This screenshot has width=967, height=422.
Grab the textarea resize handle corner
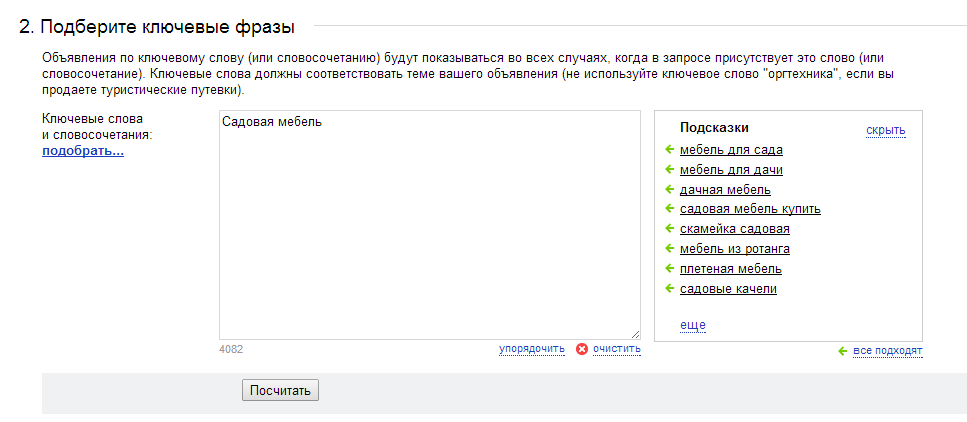click(635, 334)
